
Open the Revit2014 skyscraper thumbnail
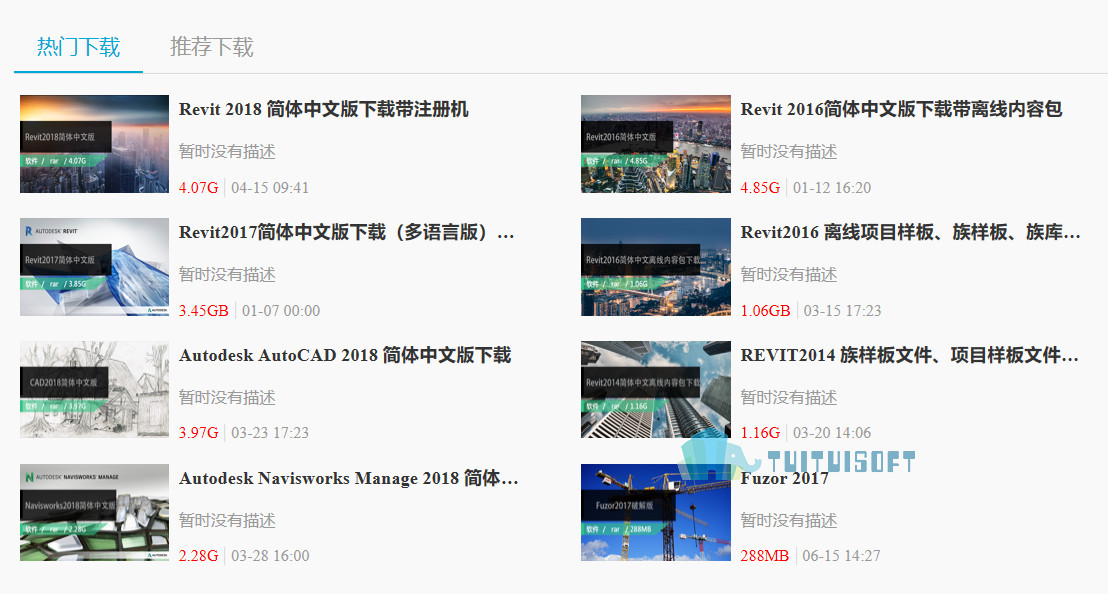point(656,390)
